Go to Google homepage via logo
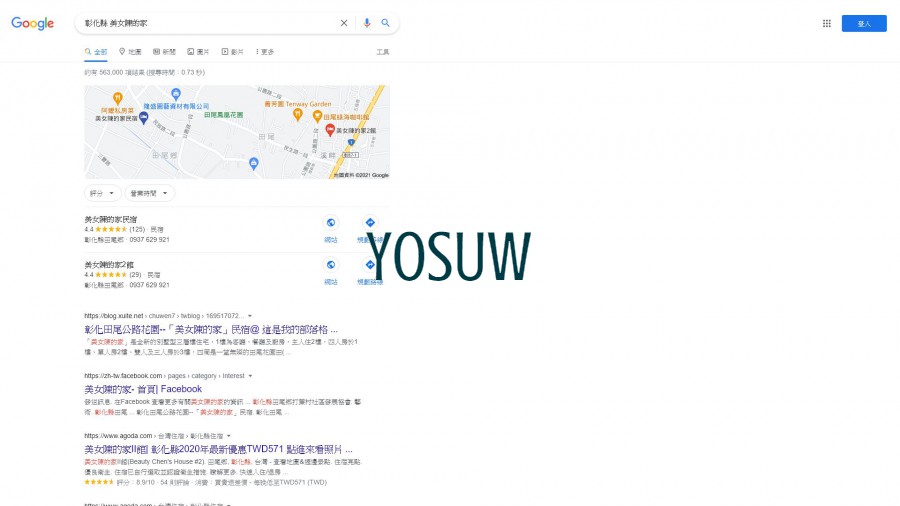The height and width of the screenshot is (506, 900). (33, 24)
